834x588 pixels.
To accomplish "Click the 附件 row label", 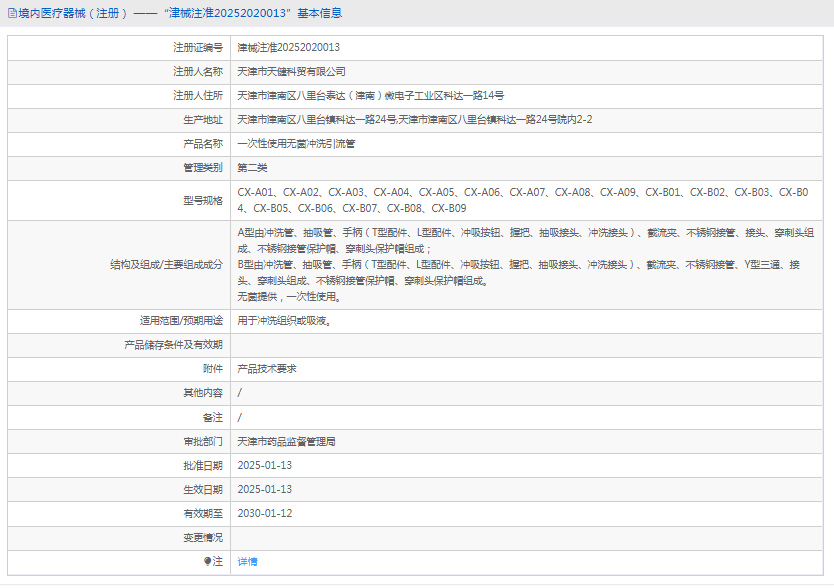I will coord(213,369).
